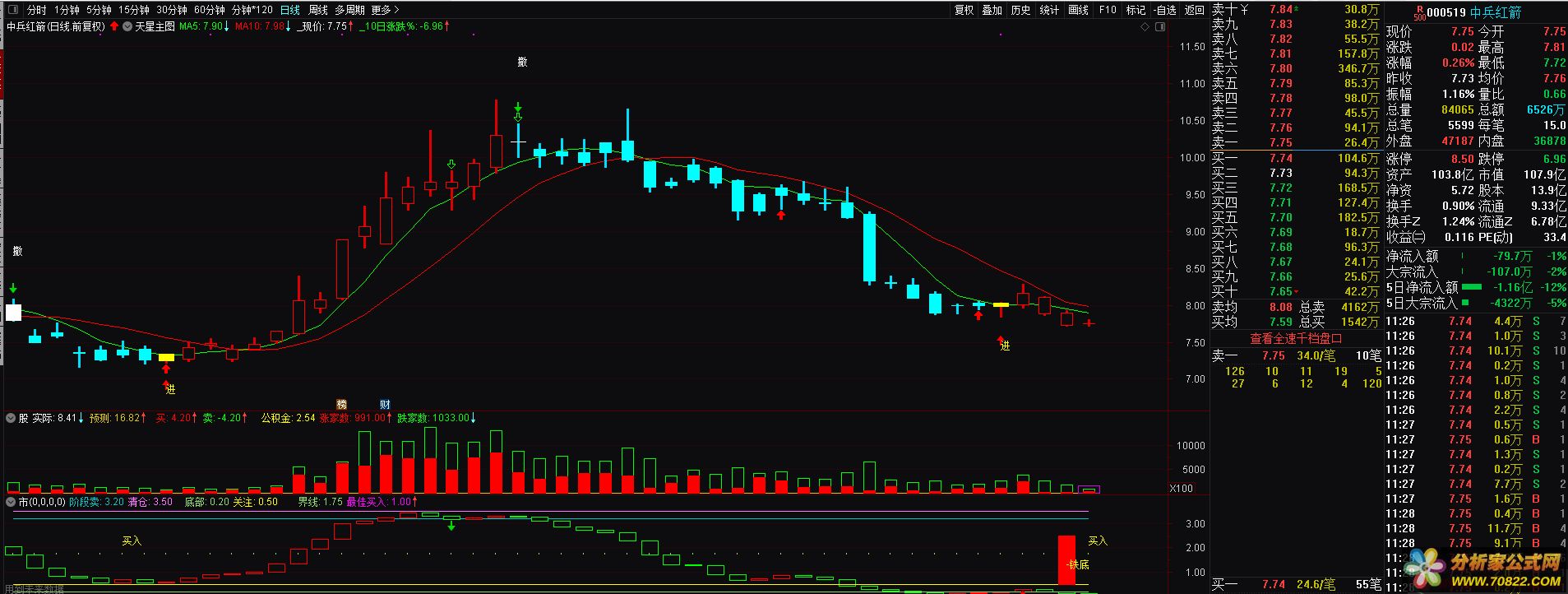Click the 榜 badge icon below the chart
This screenshot has height=594, width=1568.
tap(341, 404)
